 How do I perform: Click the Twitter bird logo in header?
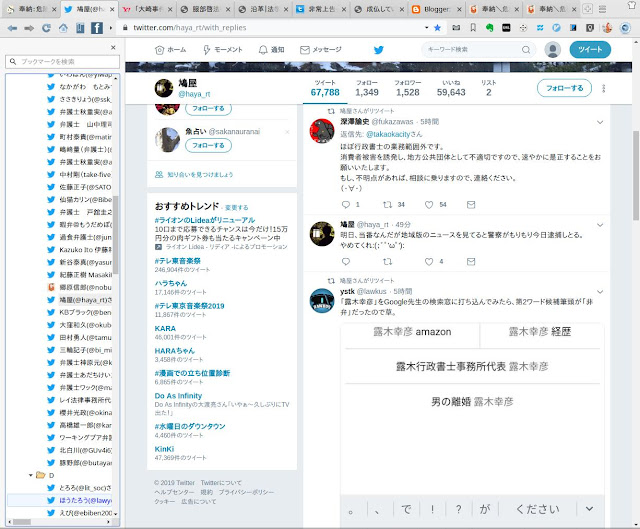pyautogui.click(x=379, y=50)
